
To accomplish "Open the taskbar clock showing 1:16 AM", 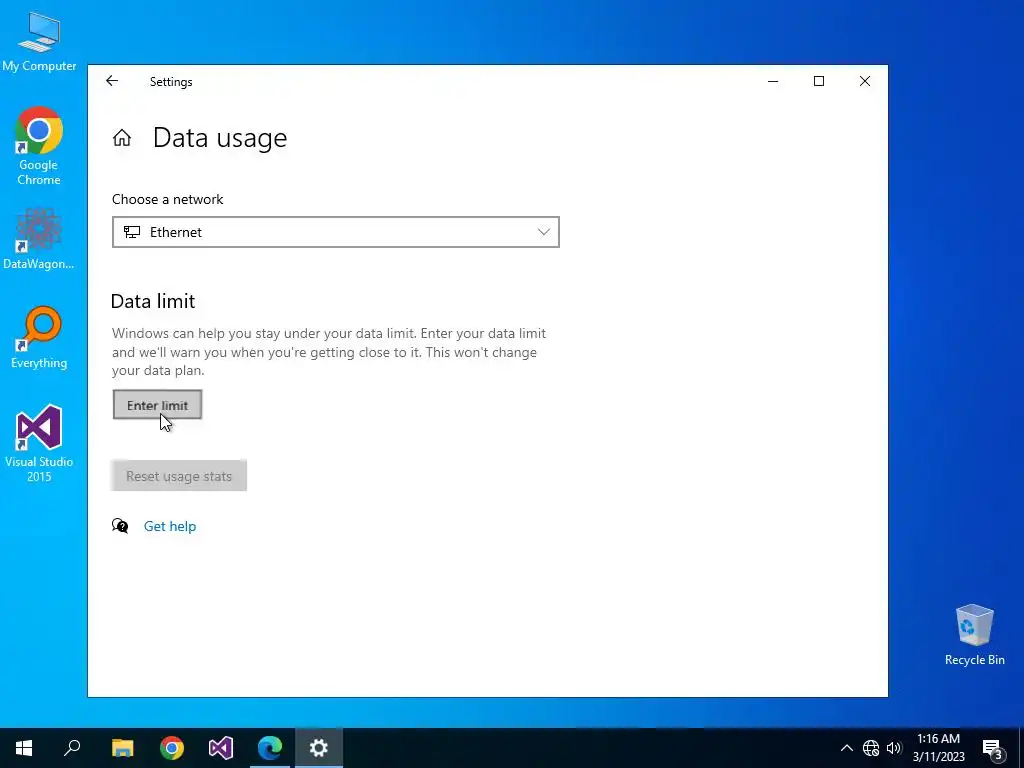I will pos(938,748).
